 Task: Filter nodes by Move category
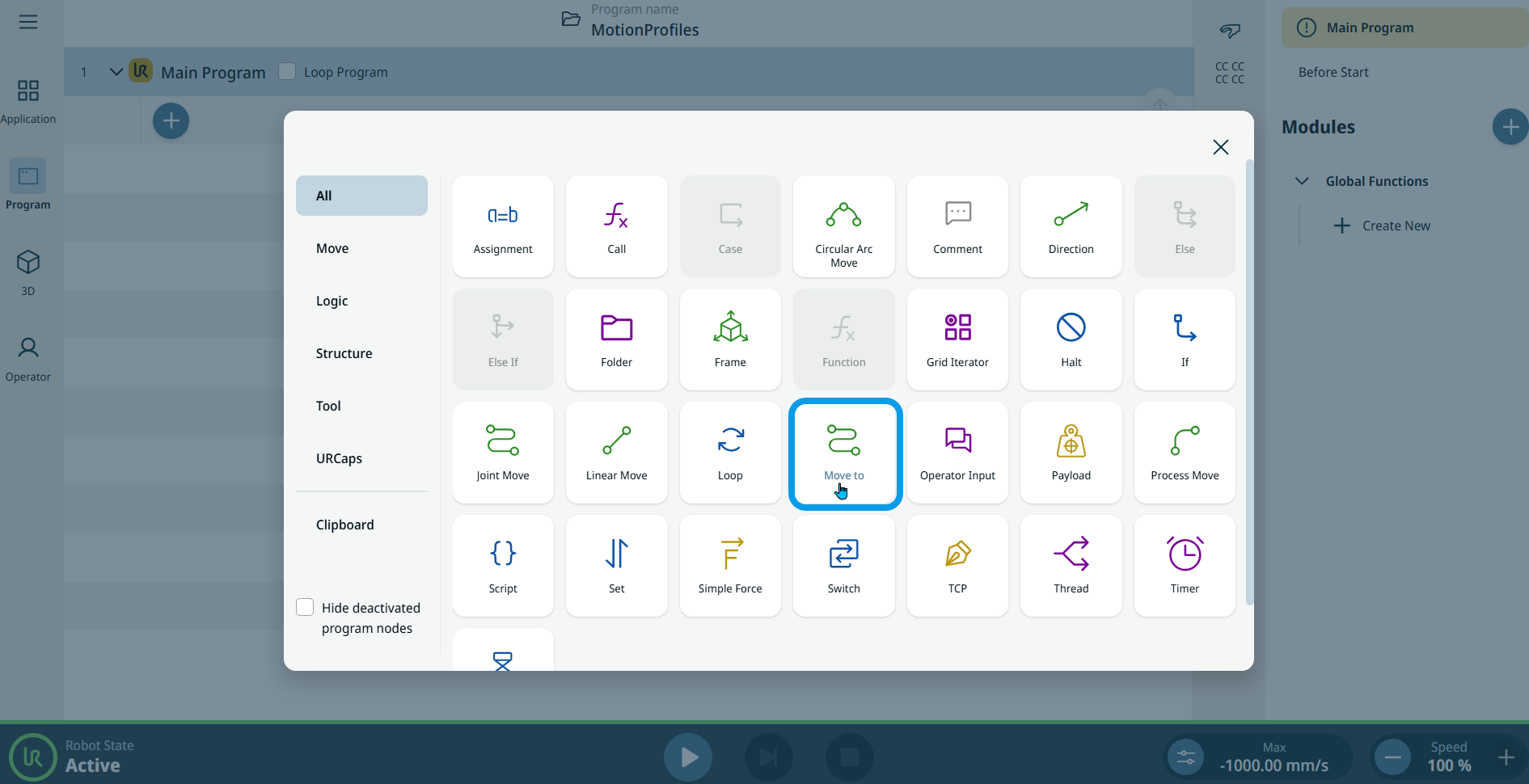332,248
